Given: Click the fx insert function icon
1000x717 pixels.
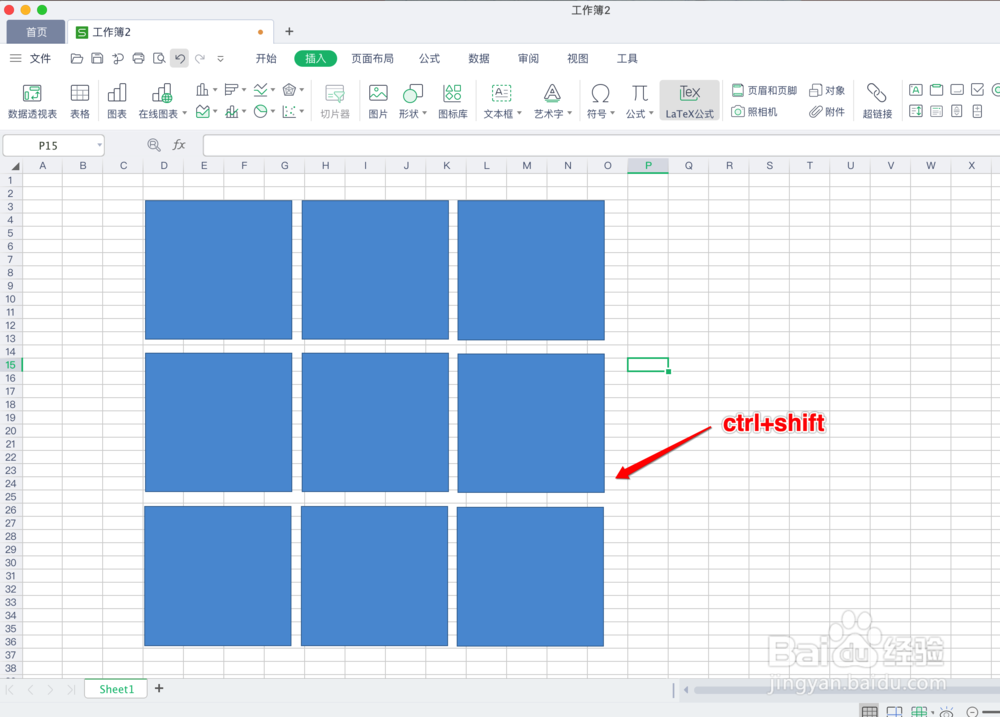Looking at the screenshot, I should (x=179, y=145).
